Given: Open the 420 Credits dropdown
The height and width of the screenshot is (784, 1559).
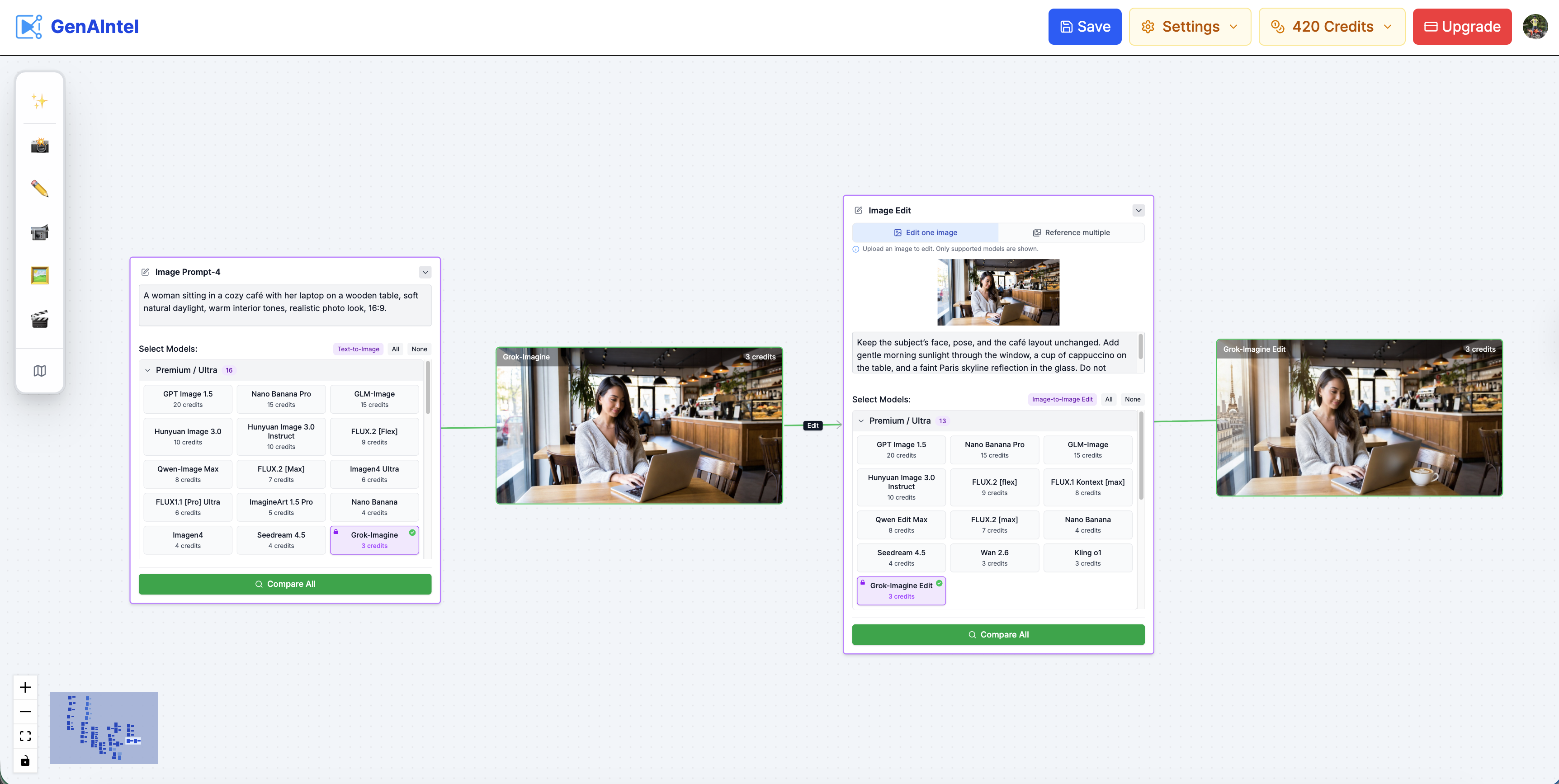Looking at the screenshot, I should [1332, 26].
